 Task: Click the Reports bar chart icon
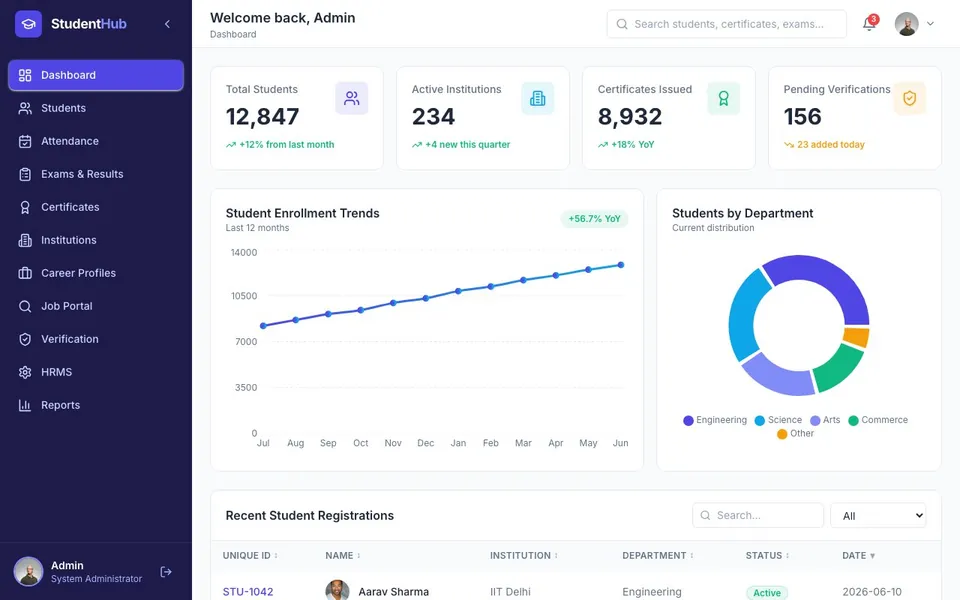(x=25, y=405)
